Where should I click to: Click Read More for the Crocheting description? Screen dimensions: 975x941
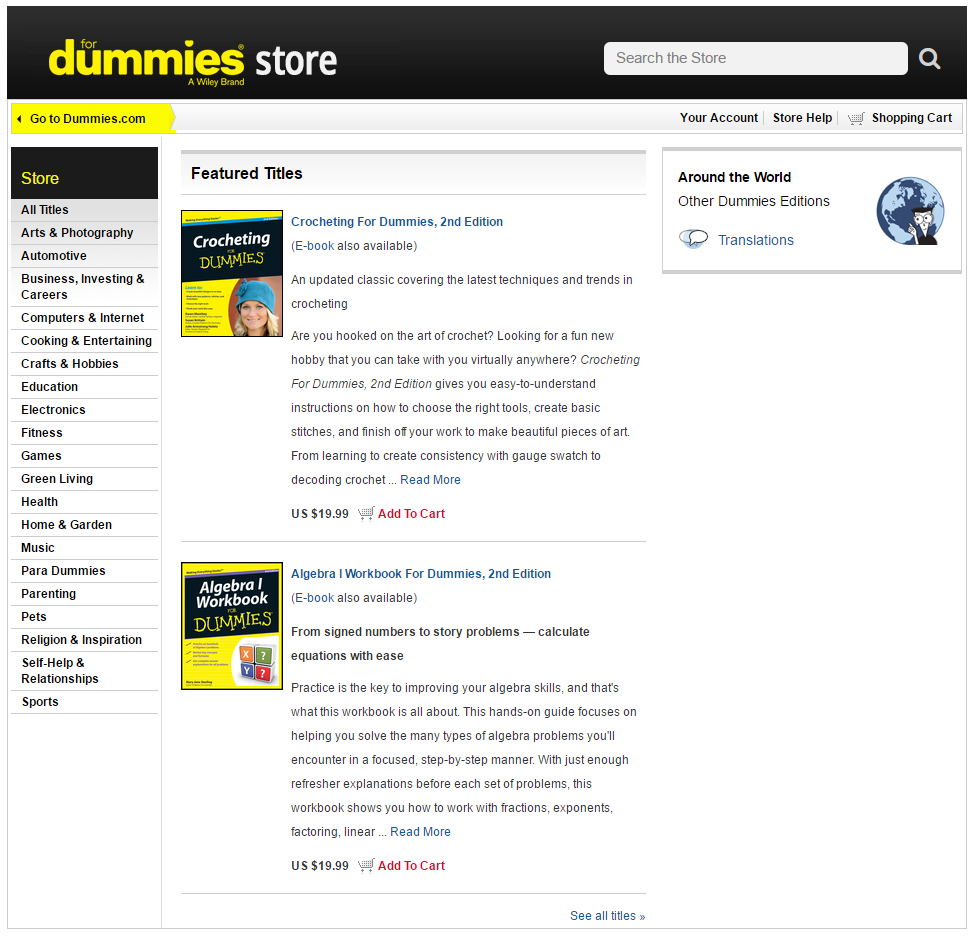pyautogui.click(x=430, y=480)
